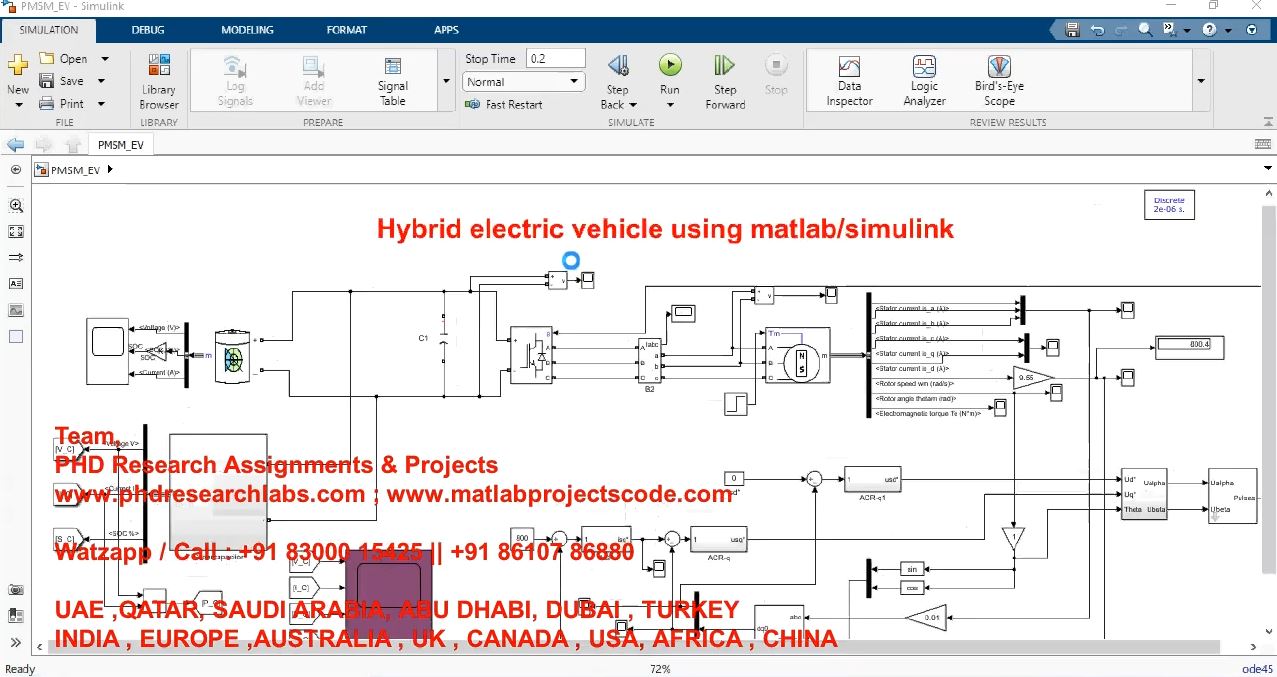Toggle Fast Restart

coord(504,104)
